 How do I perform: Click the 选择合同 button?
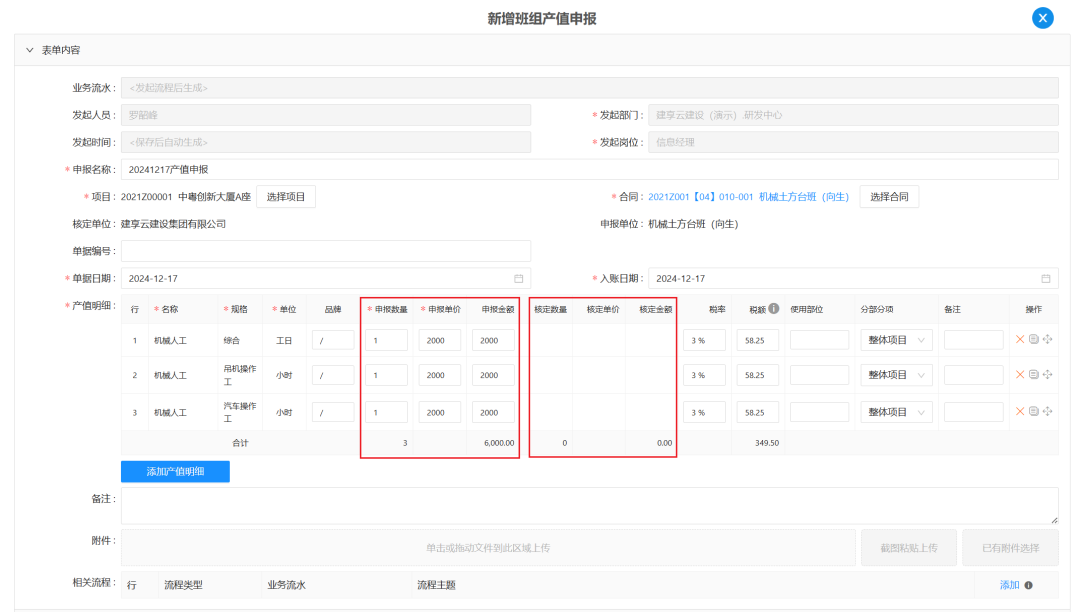(889, 197)
